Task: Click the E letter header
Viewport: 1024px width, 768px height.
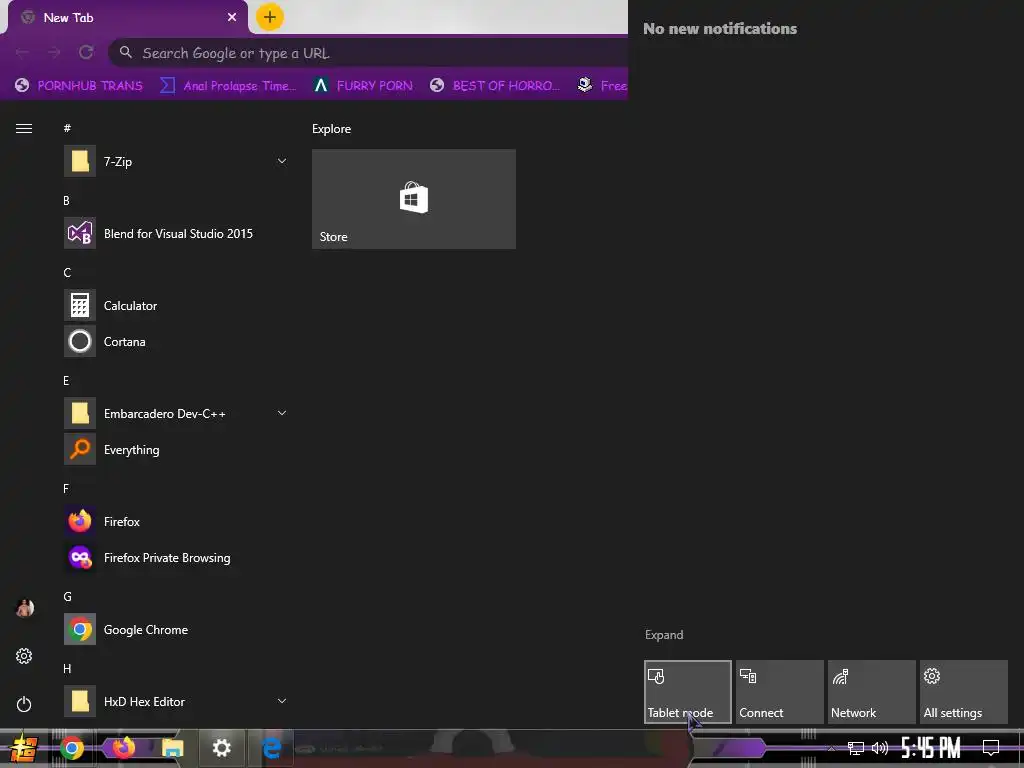Action: [66, 381]
